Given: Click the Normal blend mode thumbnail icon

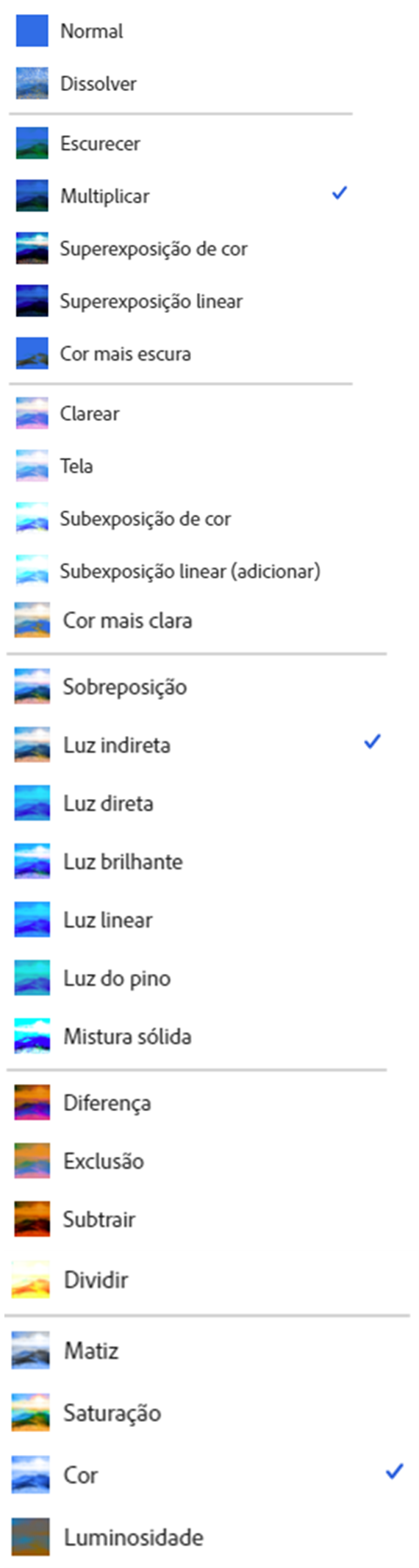Looking at the screenshot, I should coord(32,31).
